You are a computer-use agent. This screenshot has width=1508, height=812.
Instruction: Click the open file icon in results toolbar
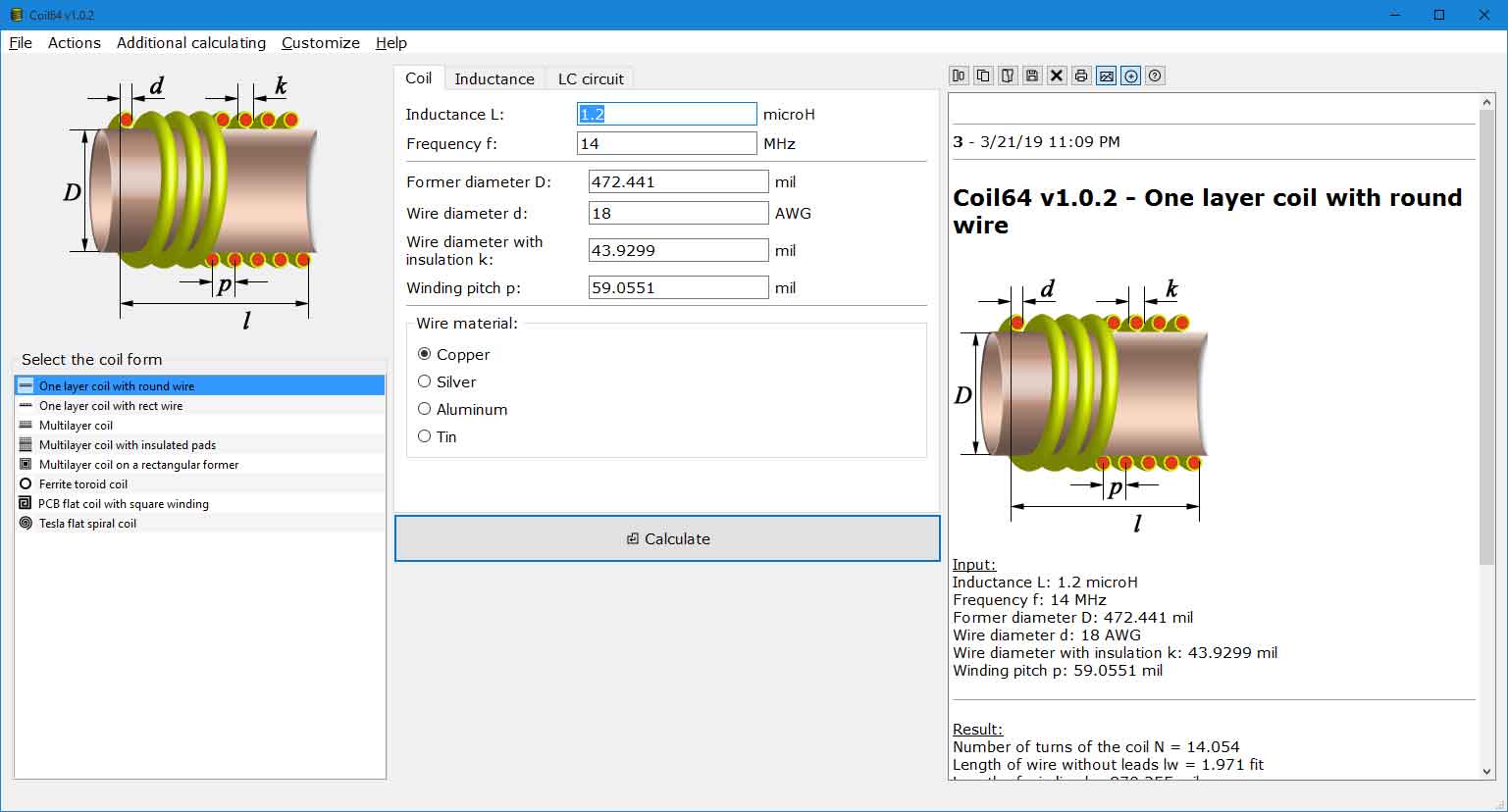pos(1008,76)
